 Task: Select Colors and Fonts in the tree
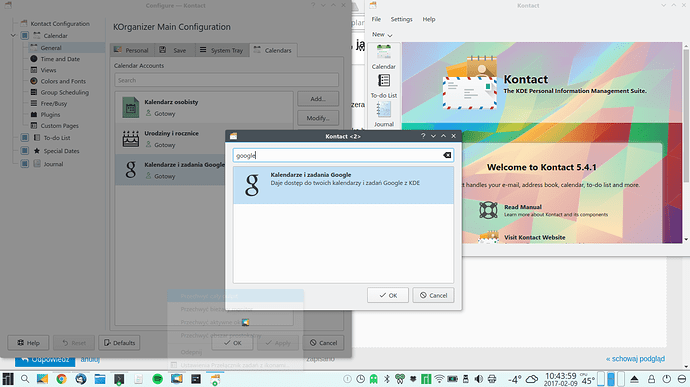(63, 81)
